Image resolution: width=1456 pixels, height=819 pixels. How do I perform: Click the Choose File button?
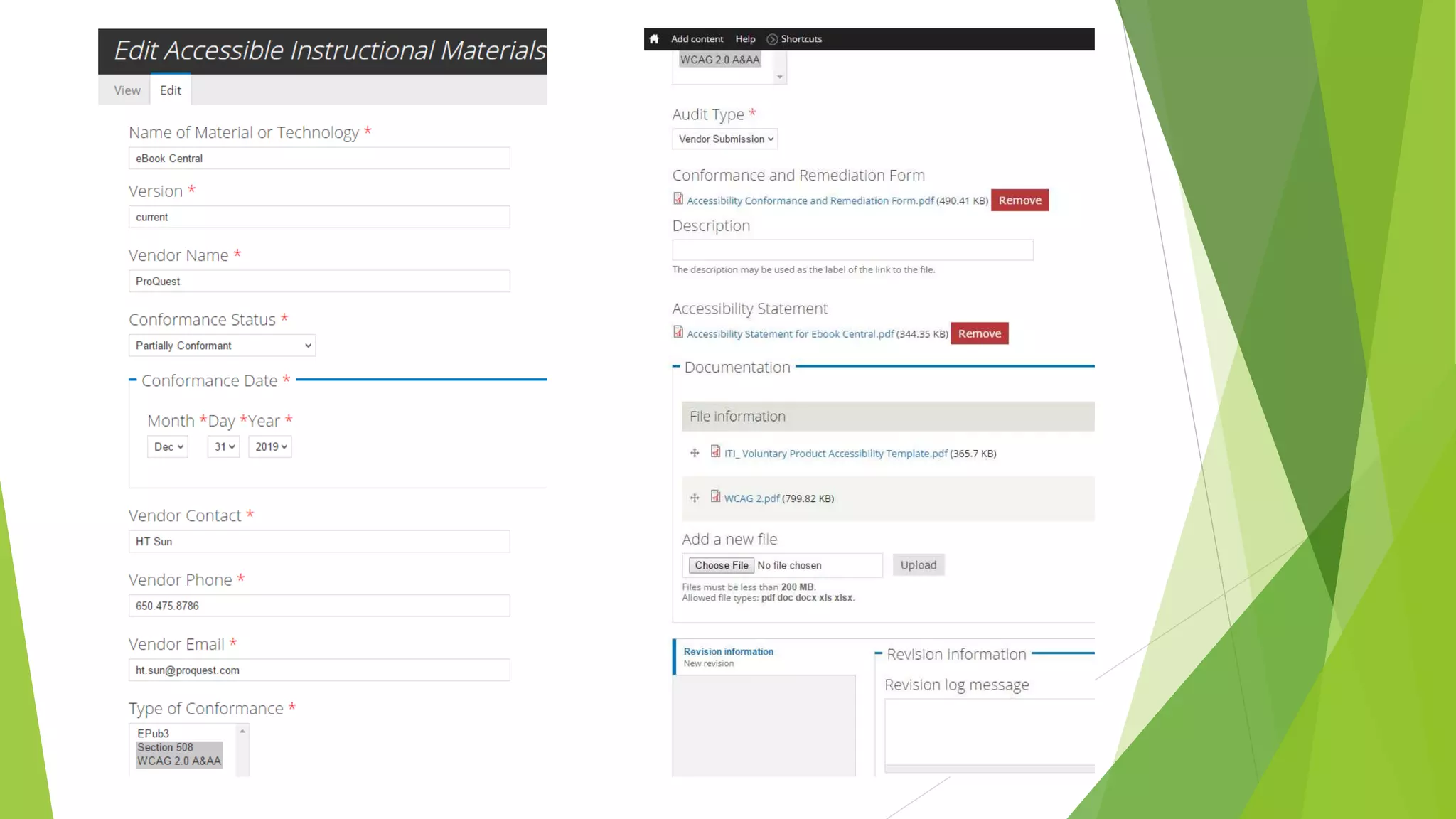[x=721, y=565]
